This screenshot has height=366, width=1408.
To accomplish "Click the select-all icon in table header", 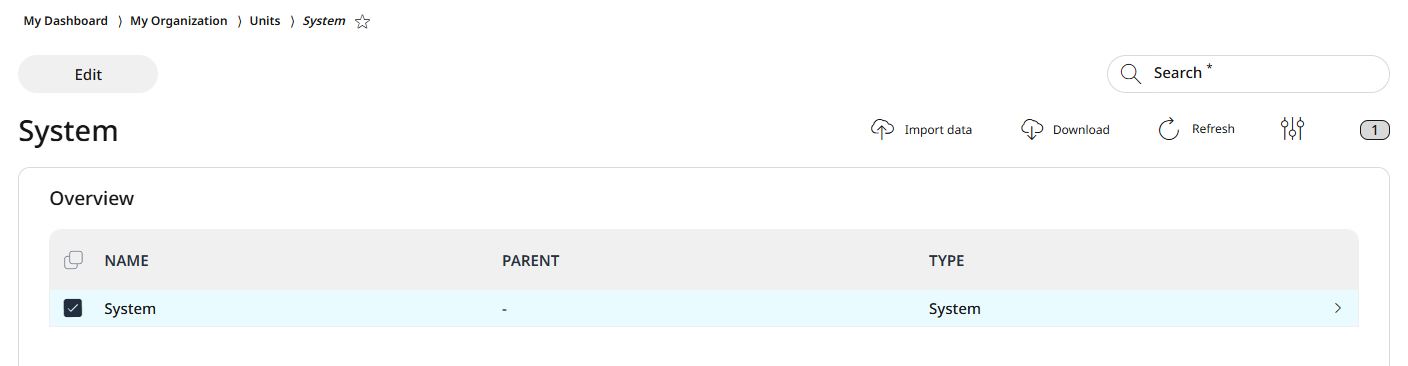I will click(73, 260).
